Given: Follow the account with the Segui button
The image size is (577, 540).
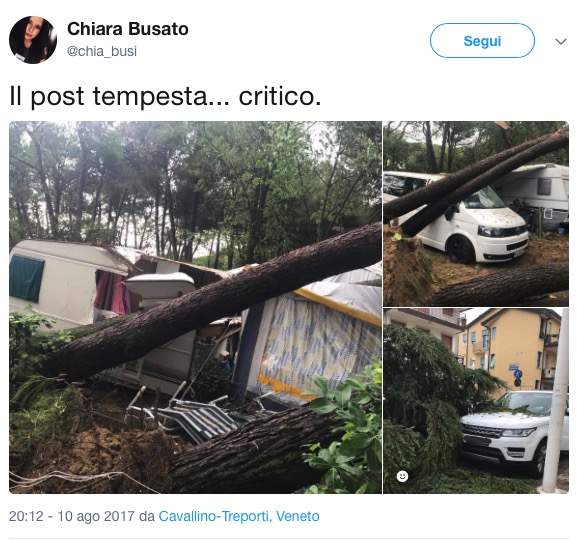Looking at the screenshot, I should point(482,40).
